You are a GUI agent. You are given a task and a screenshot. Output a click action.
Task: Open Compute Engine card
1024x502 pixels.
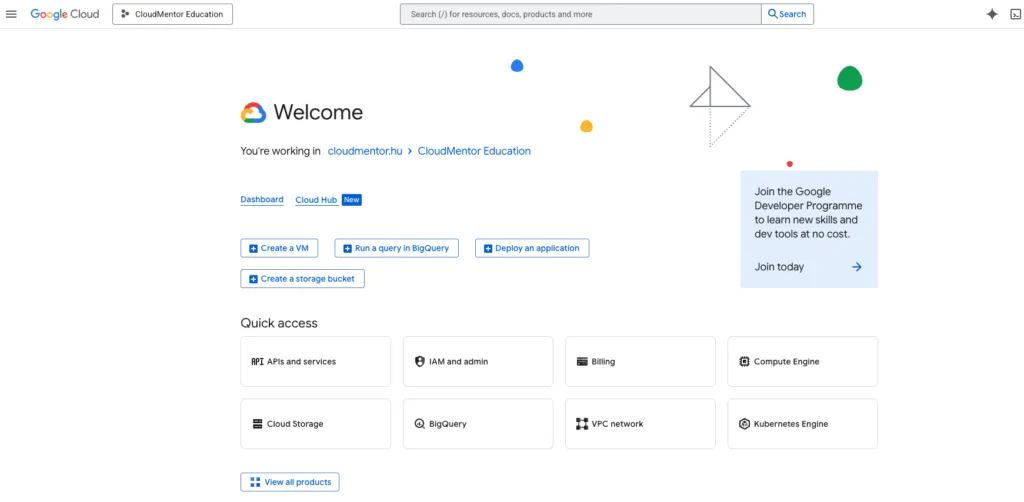click(802, 361)
